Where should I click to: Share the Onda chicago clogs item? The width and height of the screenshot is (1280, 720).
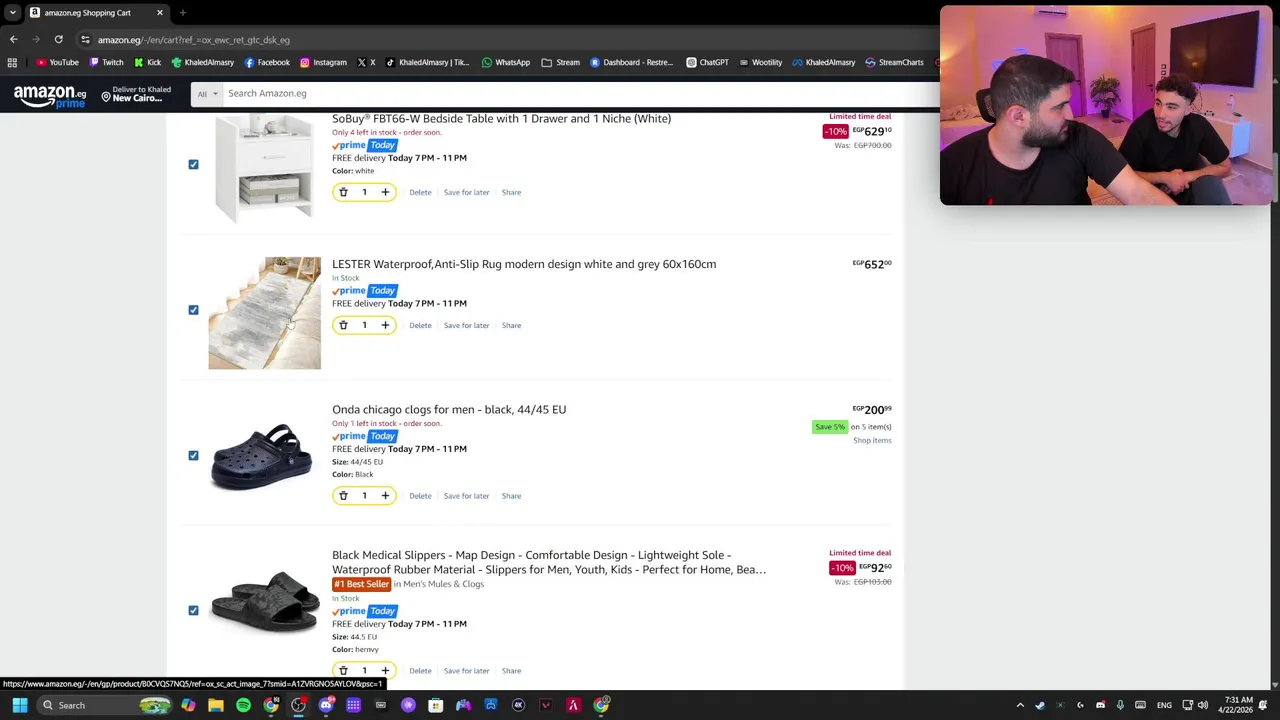coord(511,496)
